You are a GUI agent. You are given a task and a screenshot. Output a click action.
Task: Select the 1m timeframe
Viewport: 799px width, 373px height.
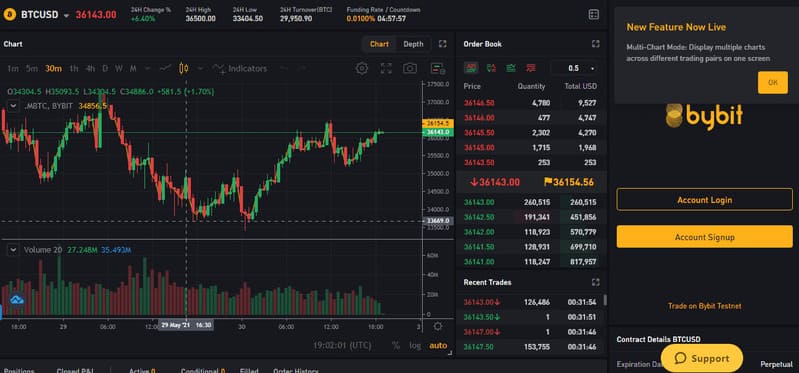click(x=13, y=69)
